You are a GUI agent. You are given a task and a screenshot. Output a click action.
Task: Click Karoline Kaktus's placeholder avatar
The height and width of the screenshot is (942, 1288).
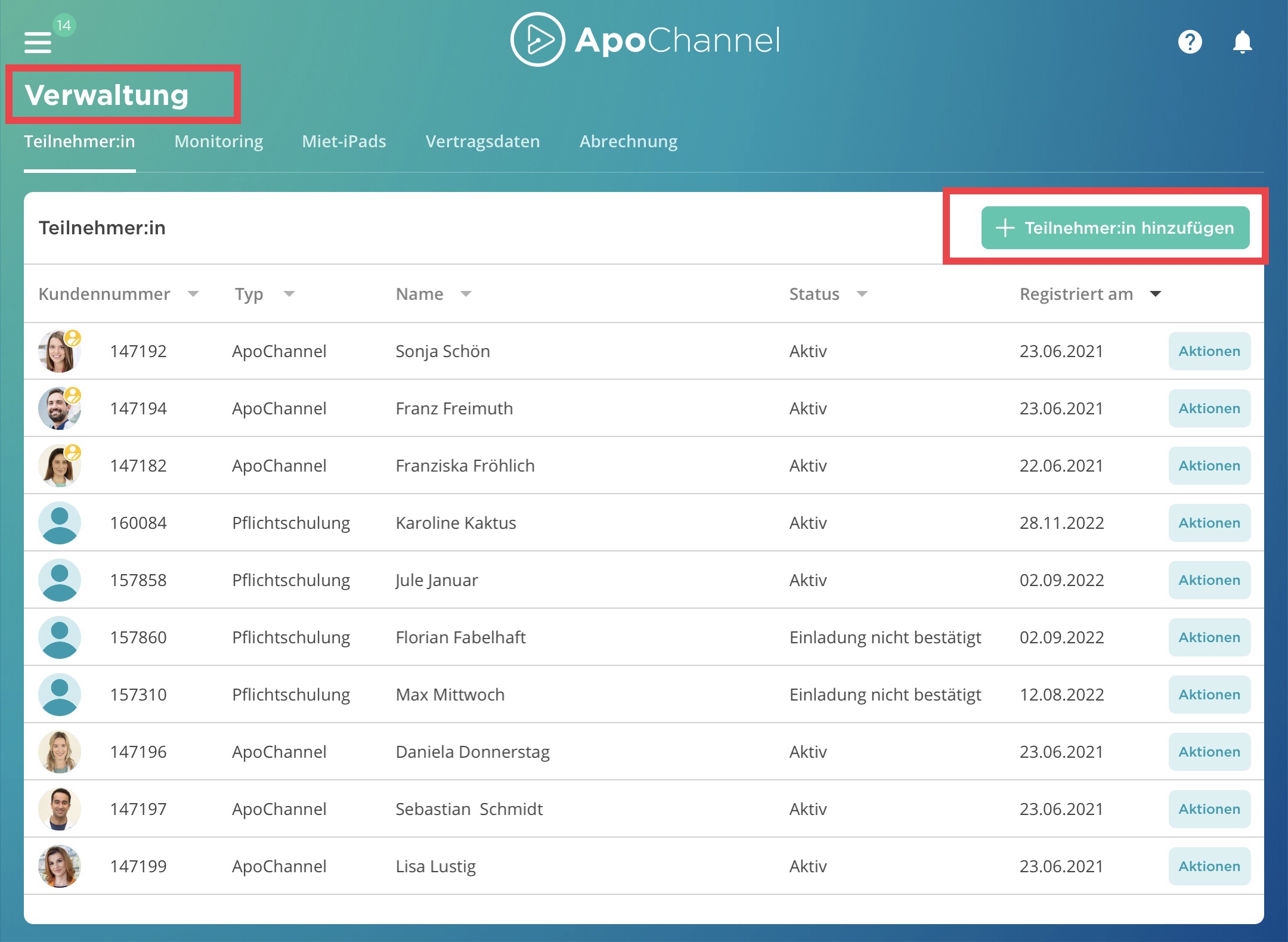pyautogui.click(x=59, y=523)
